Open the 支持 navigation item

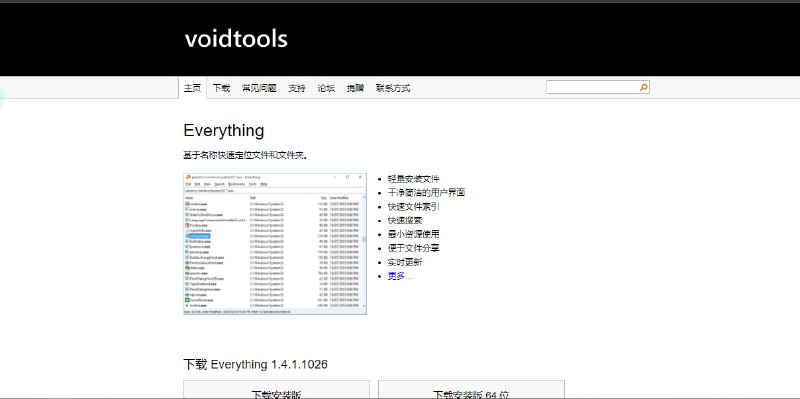pyautogui.click(x=297, y=88)
